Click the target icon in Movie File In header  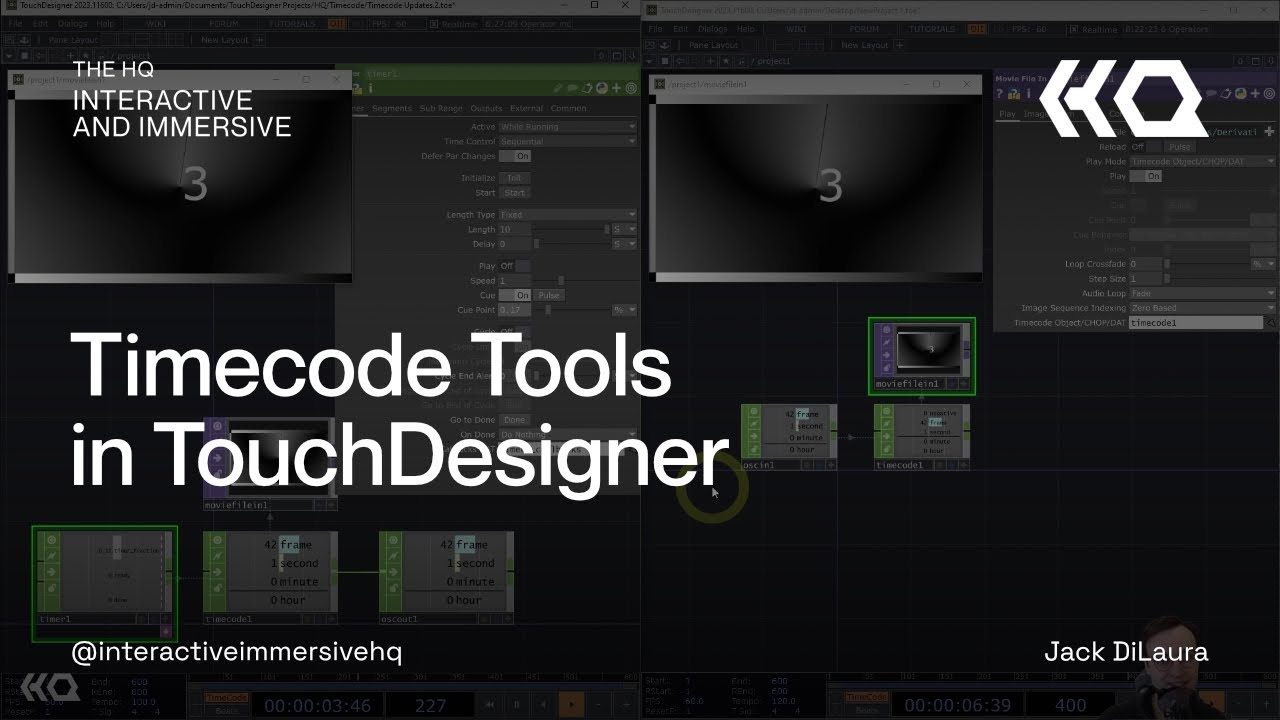(1269, 94)
